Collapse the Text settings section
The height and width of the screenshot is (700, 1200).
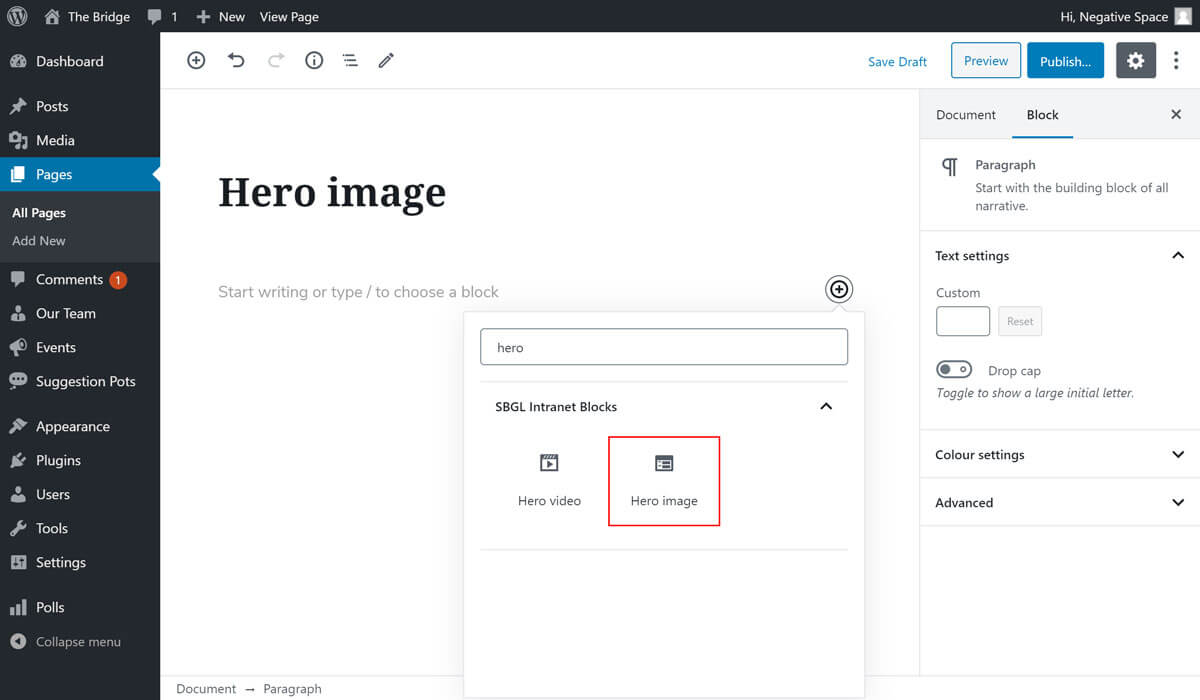[1177, 256]
